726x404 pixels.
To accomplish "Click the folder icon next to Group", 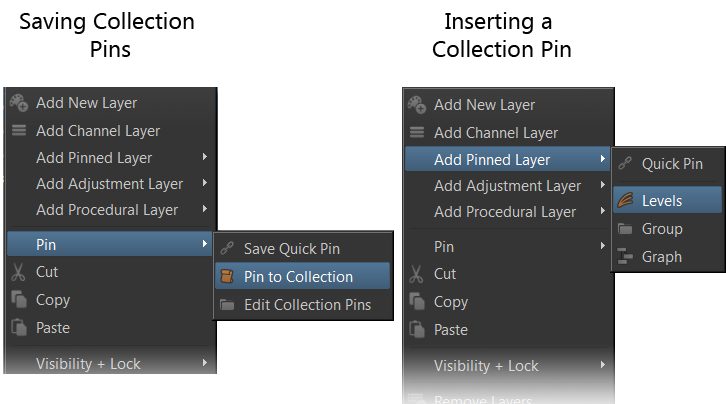I will (624, 229).
